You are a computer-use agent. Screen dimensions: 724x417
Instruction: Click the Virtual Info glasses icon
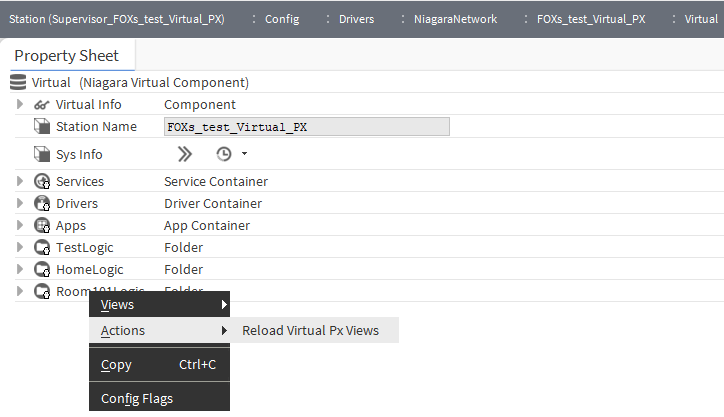click(42, 104)
